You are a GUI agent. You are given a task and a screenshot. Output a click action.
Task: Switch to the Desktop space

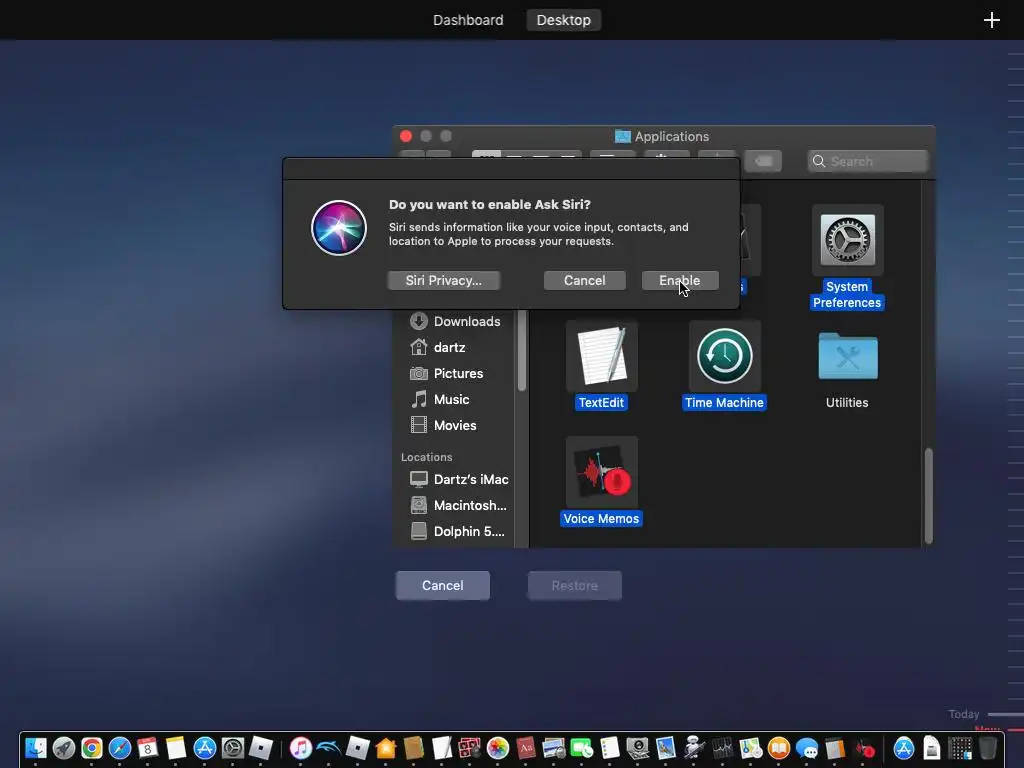tap(564, 20)
